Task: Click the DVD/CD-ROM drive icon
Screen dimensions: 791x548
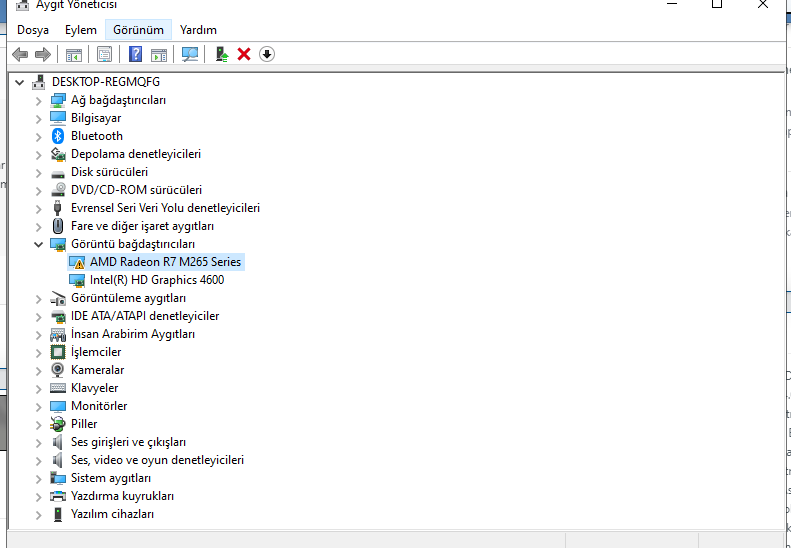Action: [x=58, y=190]
